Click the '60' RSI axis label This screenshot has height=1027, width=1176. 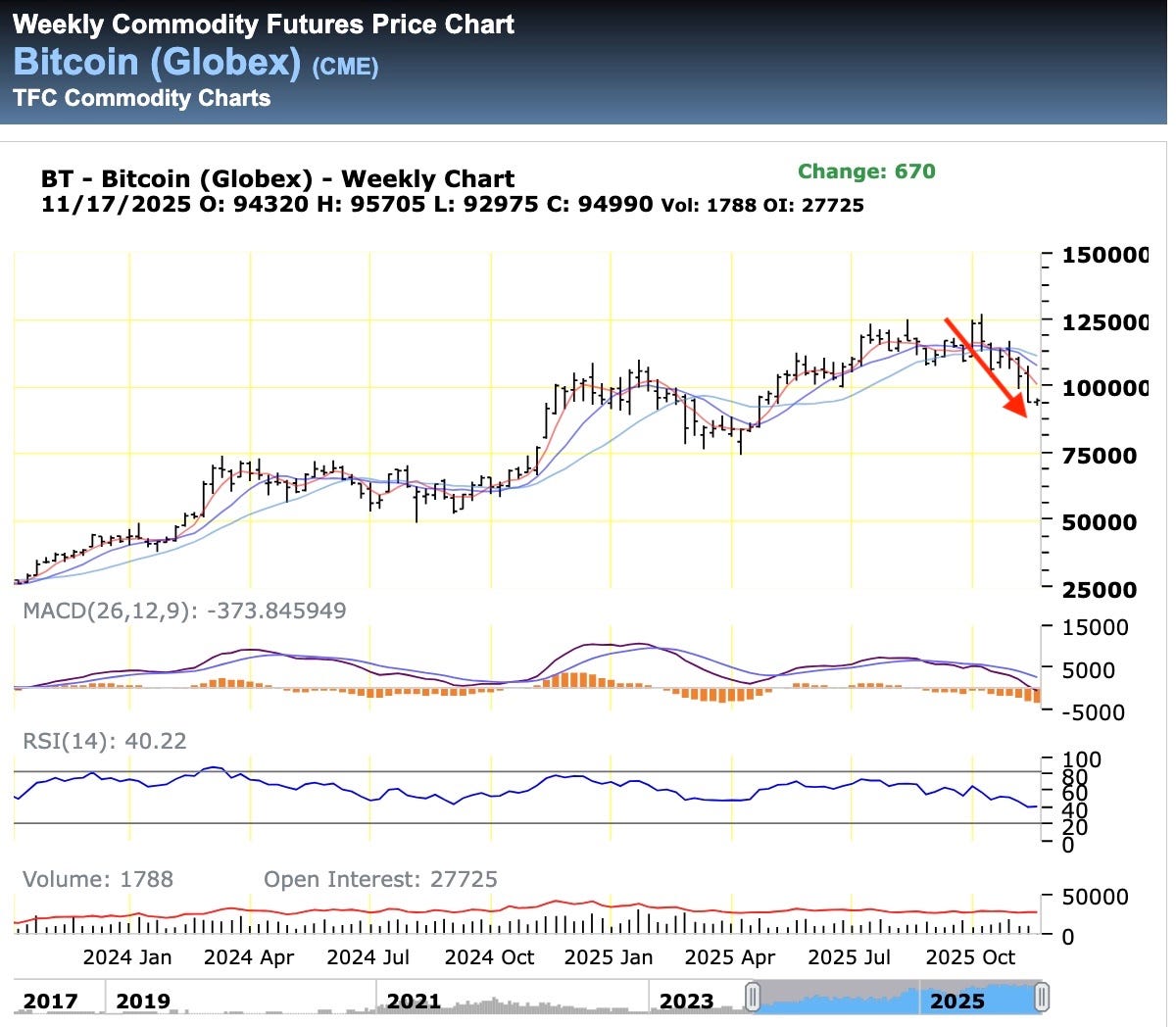pyautogui.click(x=1075, y=794)
